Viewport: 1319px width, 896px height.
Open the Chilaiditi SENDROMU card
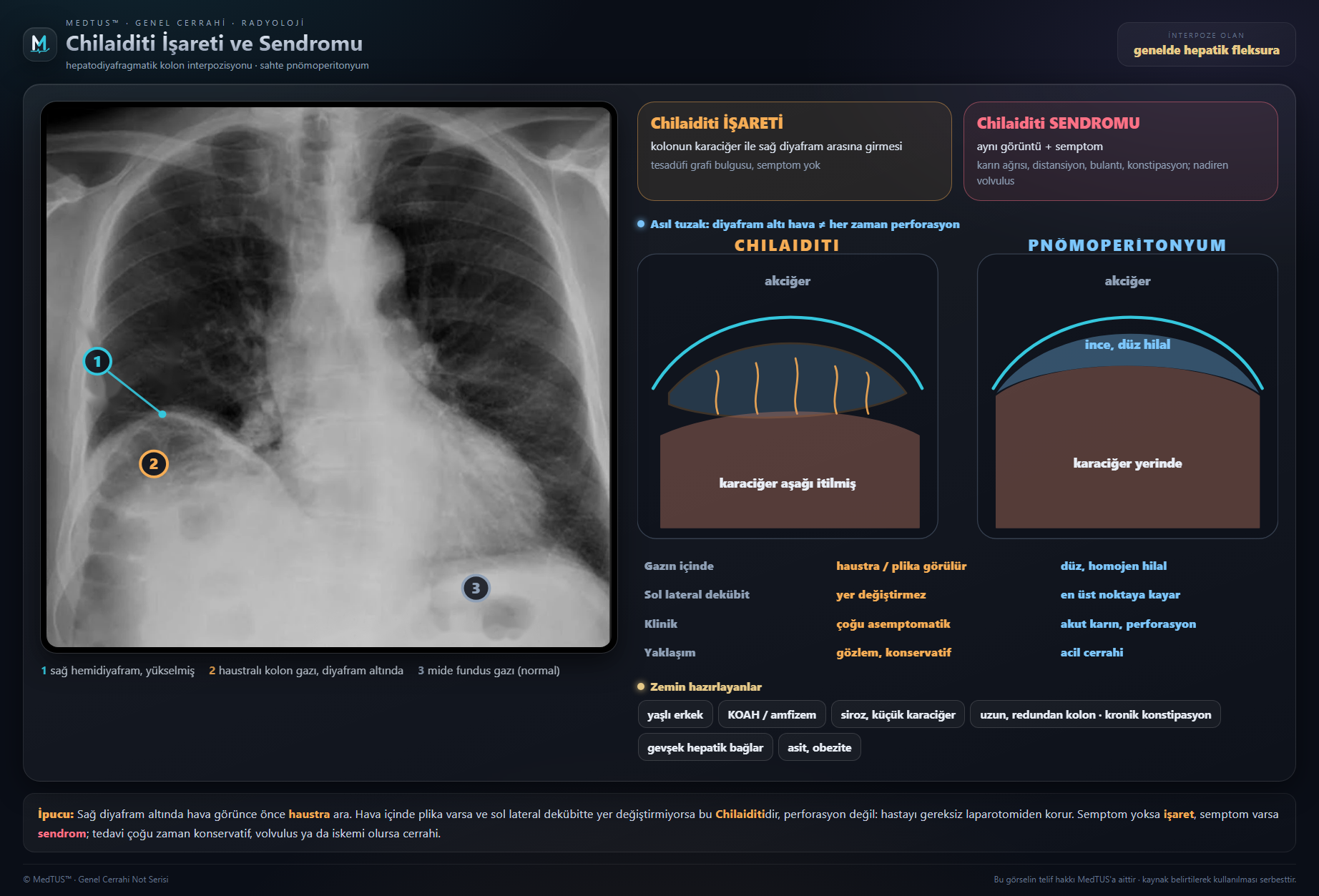[1120, 151]
